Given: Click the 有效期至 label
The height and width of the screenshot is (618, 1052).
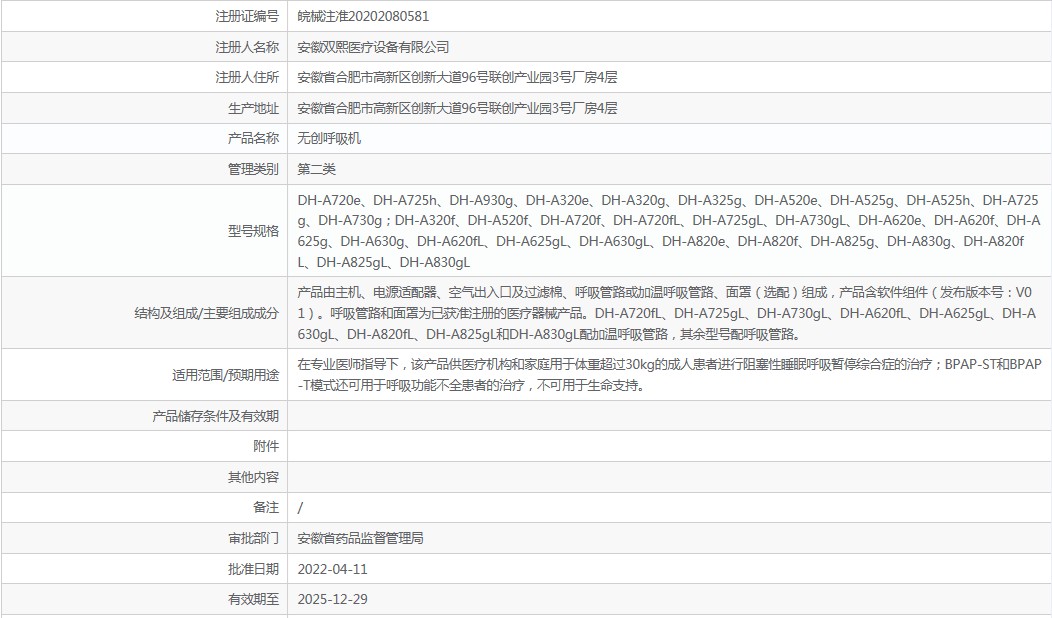Looking at the screenshot, I should click(x=253, y=599).
